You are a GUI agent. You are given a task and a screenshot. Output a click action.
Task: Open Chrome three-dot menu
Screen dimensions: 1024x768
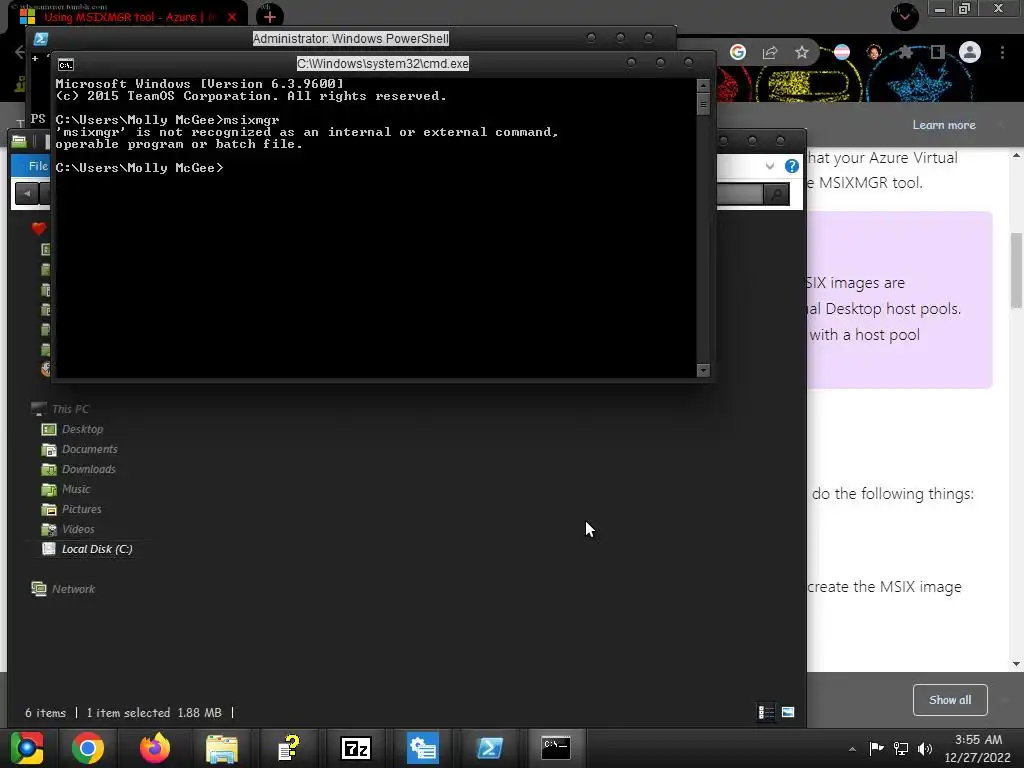(1002, 52)
